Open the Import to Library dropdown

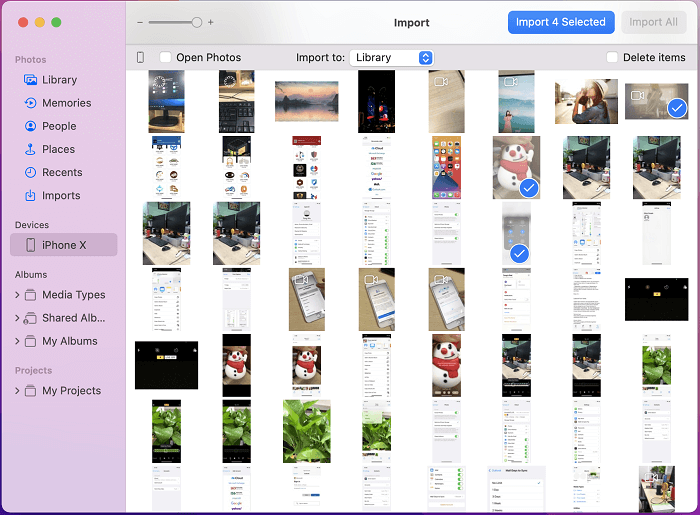pyautogui.click(x=391, y=58)
